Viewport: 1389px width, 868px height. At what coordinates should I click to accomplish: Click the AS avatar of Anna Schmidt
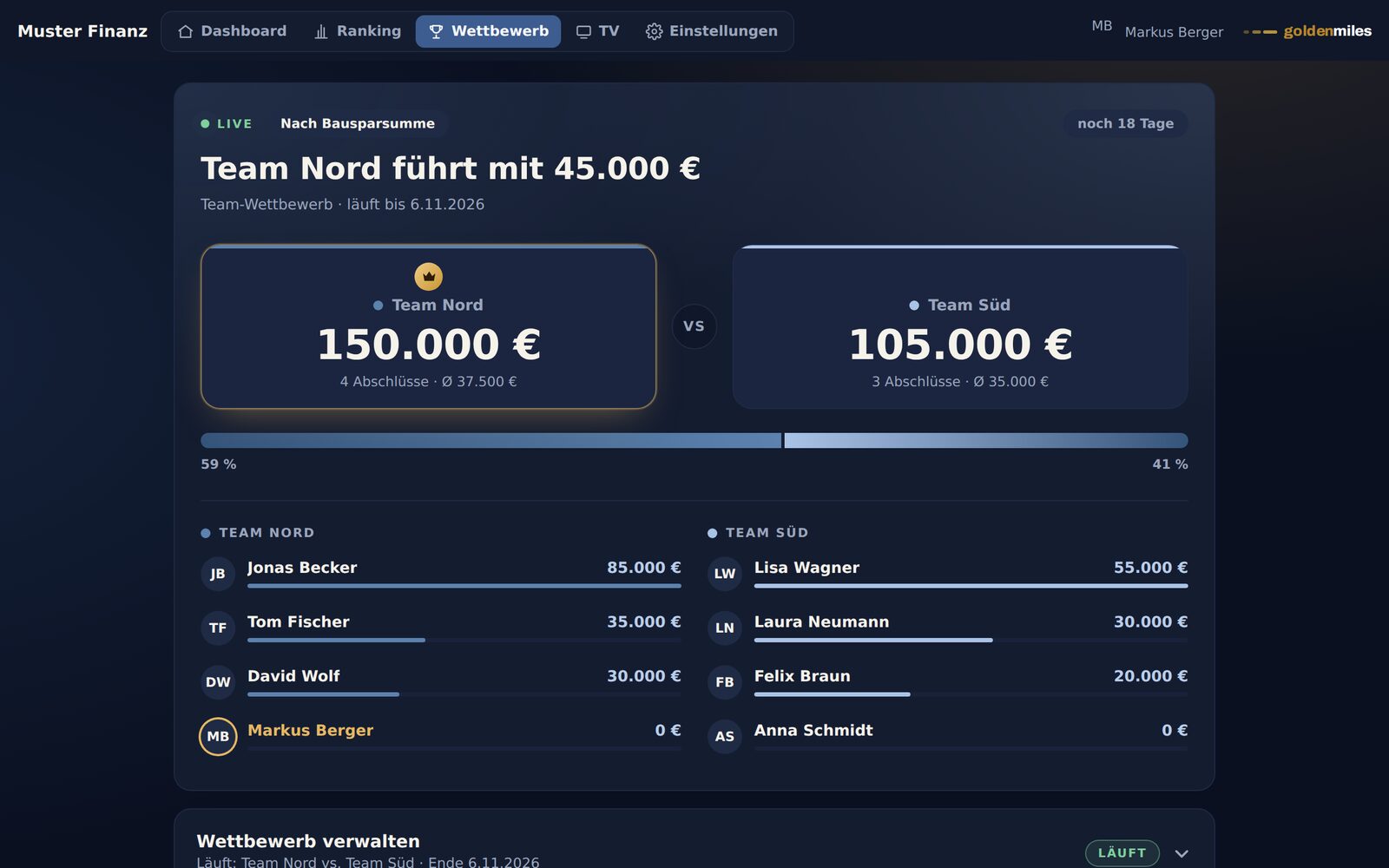tap(725, 736)
